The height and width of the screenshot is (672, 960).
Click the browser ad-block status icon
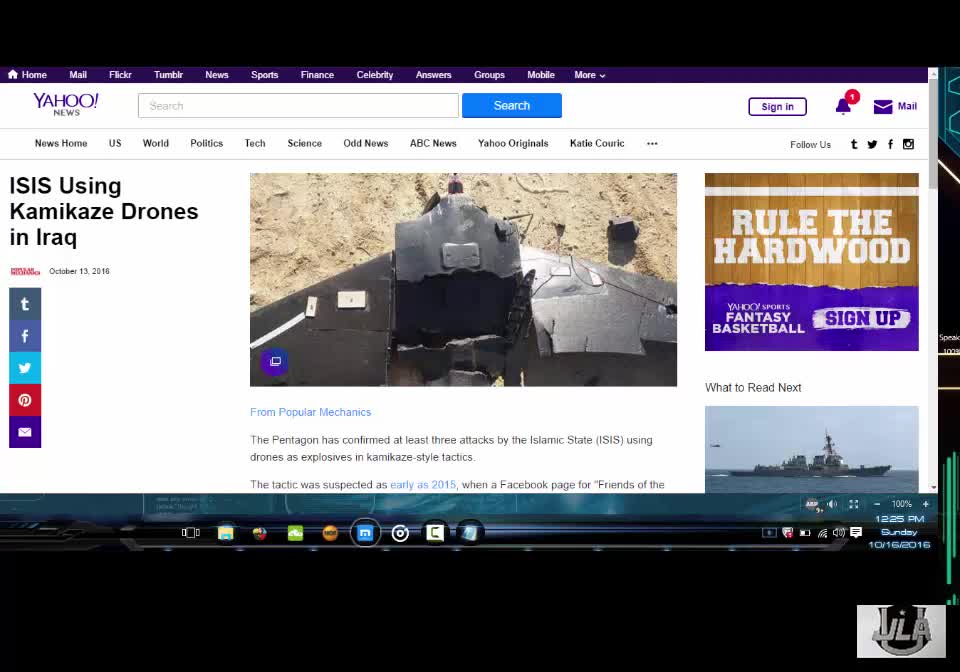(812, 505)
